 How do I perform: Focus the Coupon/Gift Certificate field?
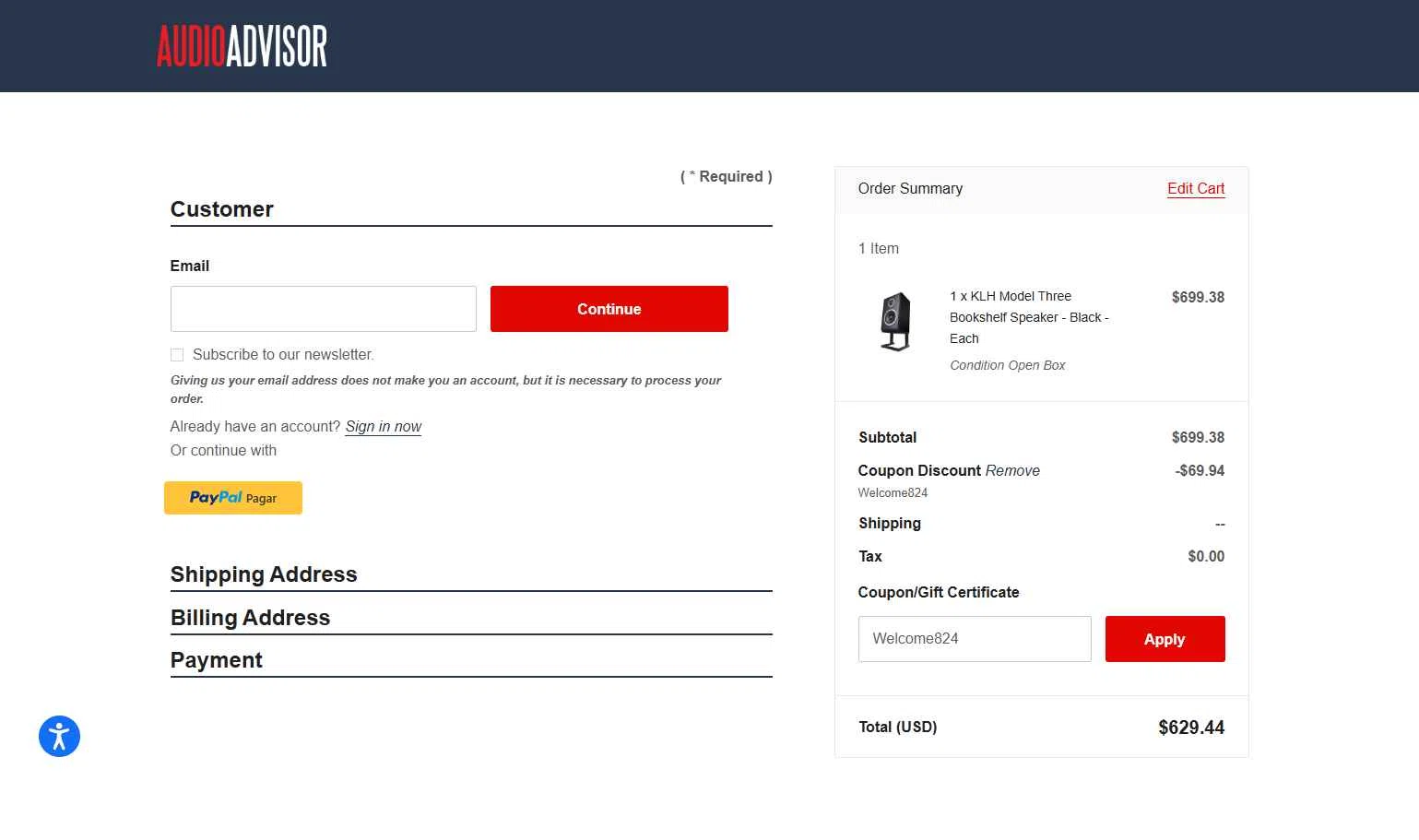975,639
